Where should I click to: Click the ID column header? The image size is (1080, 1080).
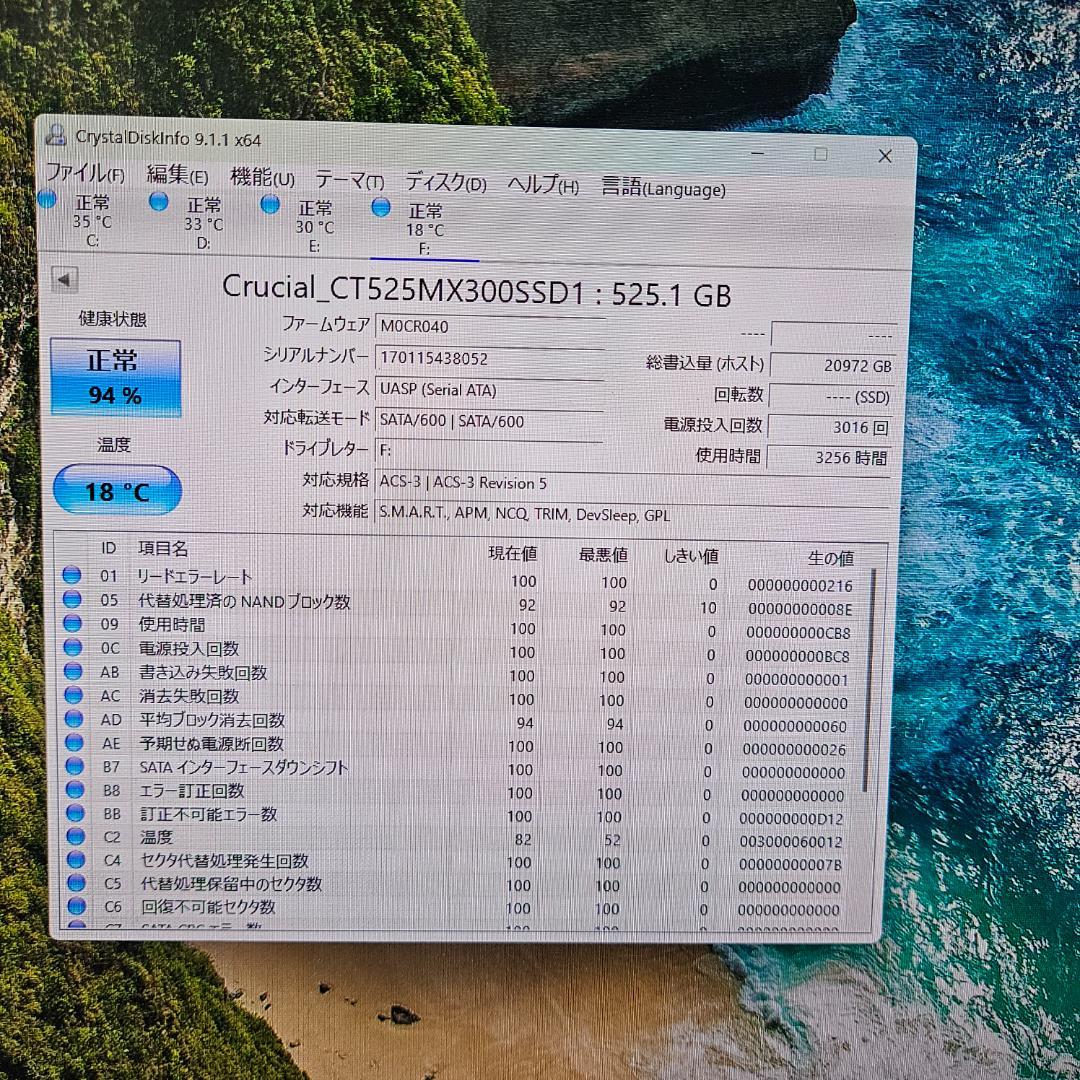coord(109,548)
